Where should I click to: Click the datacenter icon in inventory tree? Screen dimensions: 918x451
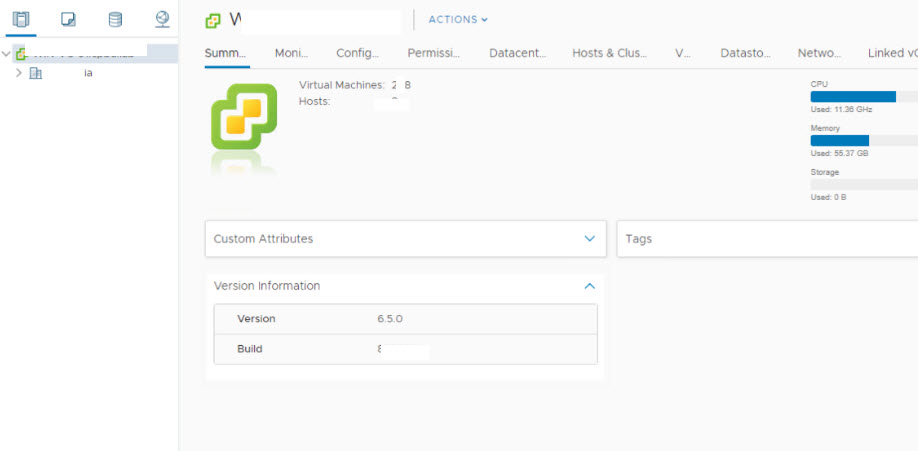[36, 73]
